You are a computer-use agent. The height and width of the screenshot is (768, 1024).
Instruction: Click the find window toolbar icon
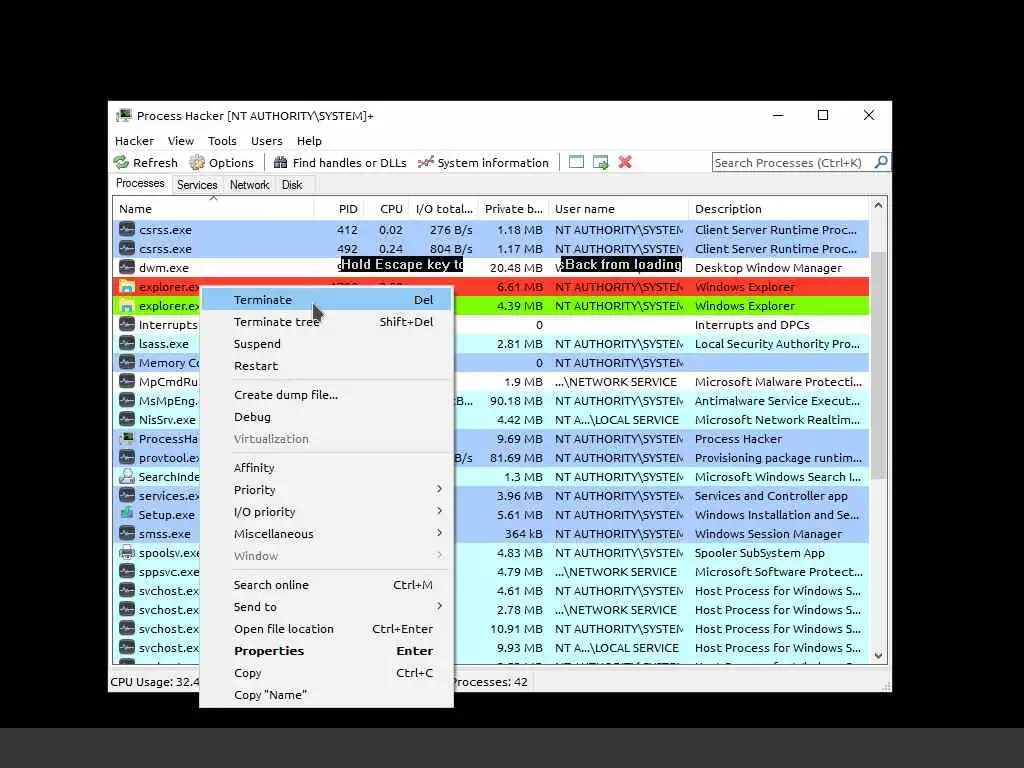576,162
